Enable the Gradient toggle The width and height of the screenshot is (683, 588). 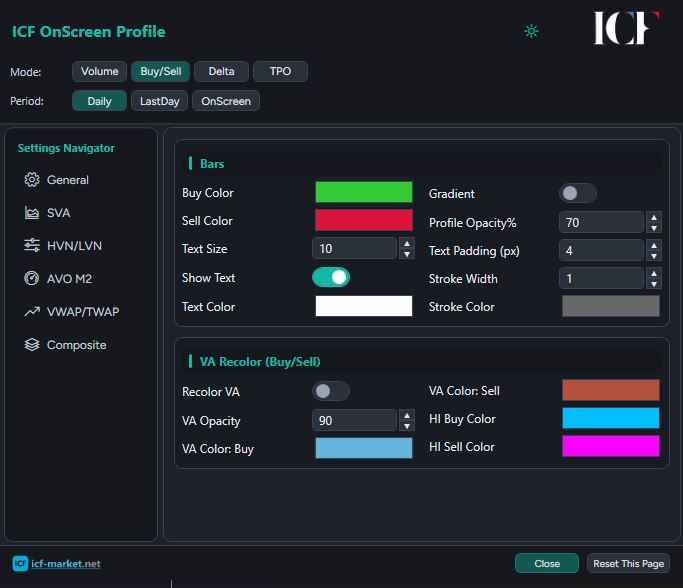pyautogui.click(x=578, y=193)
